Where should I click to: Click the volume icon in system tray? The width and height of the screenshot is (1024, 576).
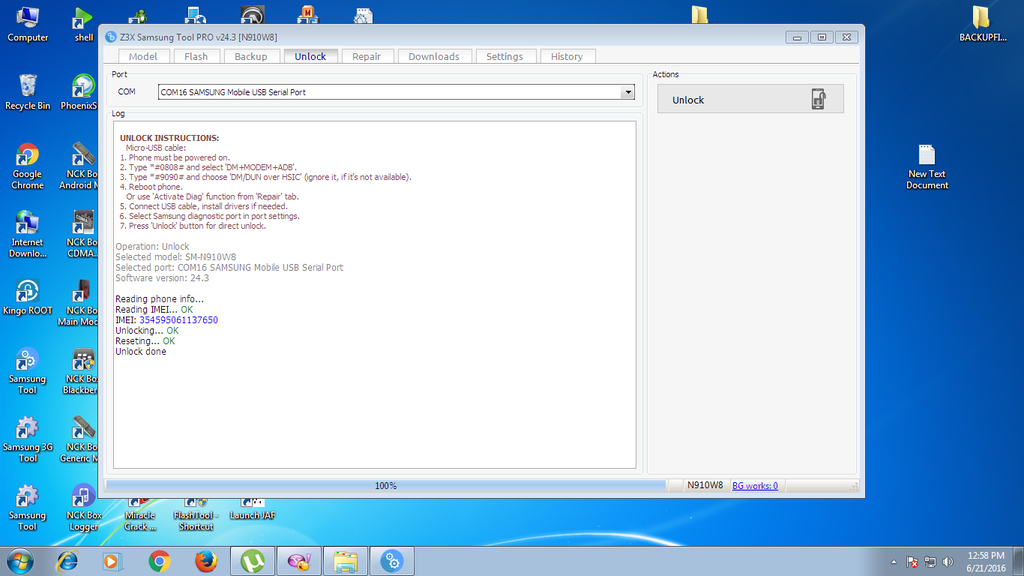946,561
